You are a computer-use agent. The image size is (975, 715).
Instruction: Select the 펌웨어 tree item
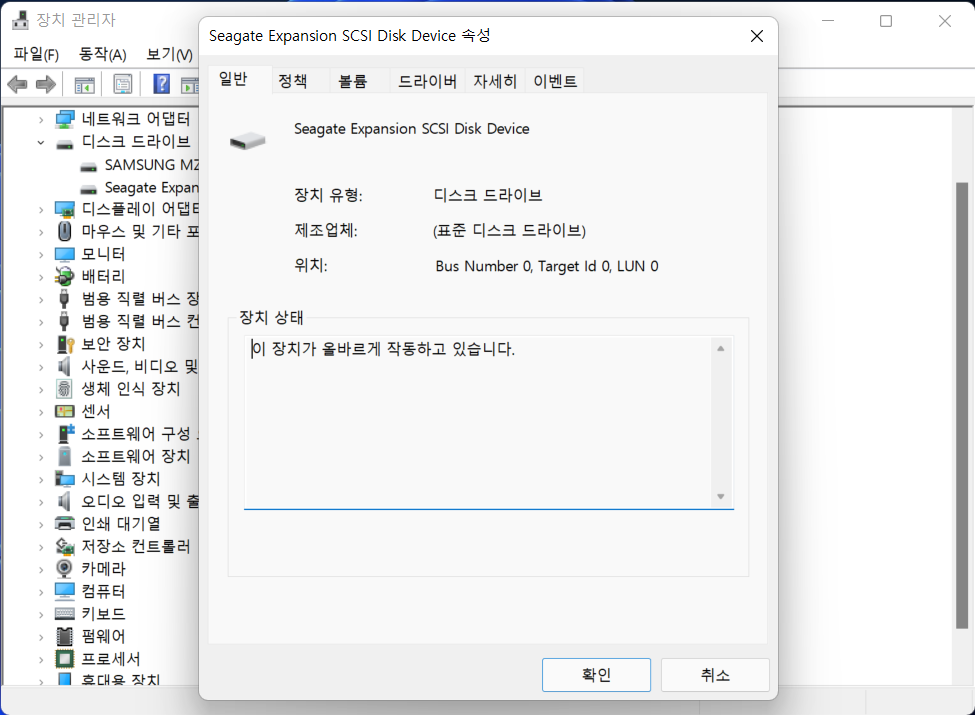pos(104,636)
